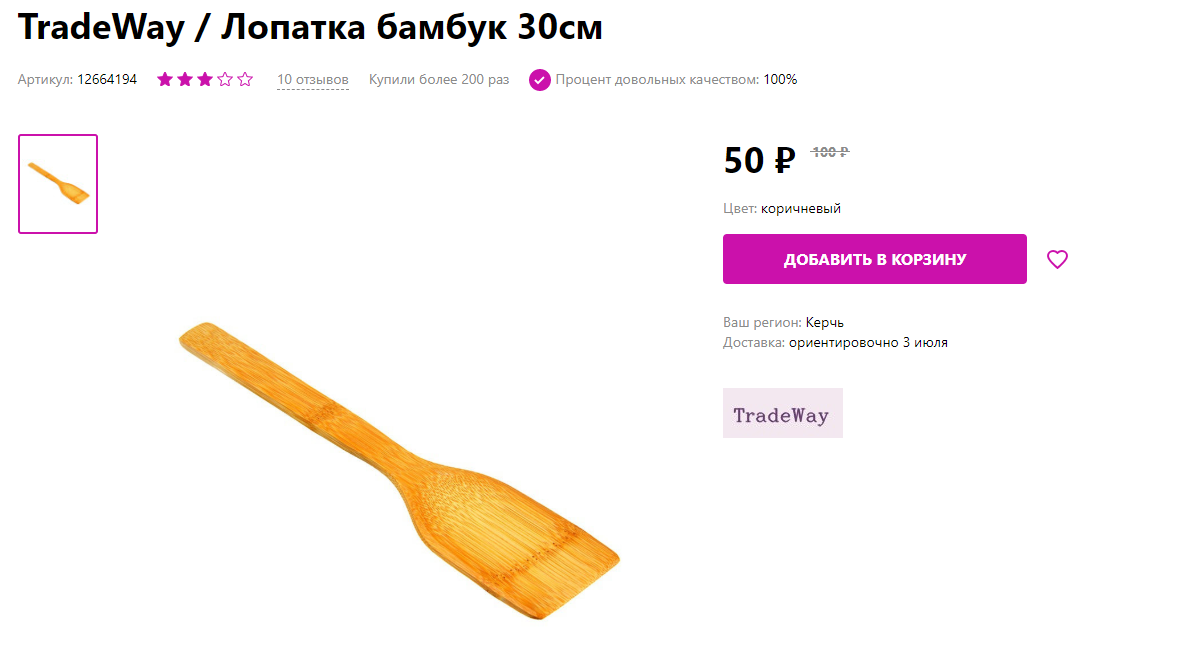Click the 50 ₽ current price
This screenshot has width=1180, height=668.
[759, 160]
